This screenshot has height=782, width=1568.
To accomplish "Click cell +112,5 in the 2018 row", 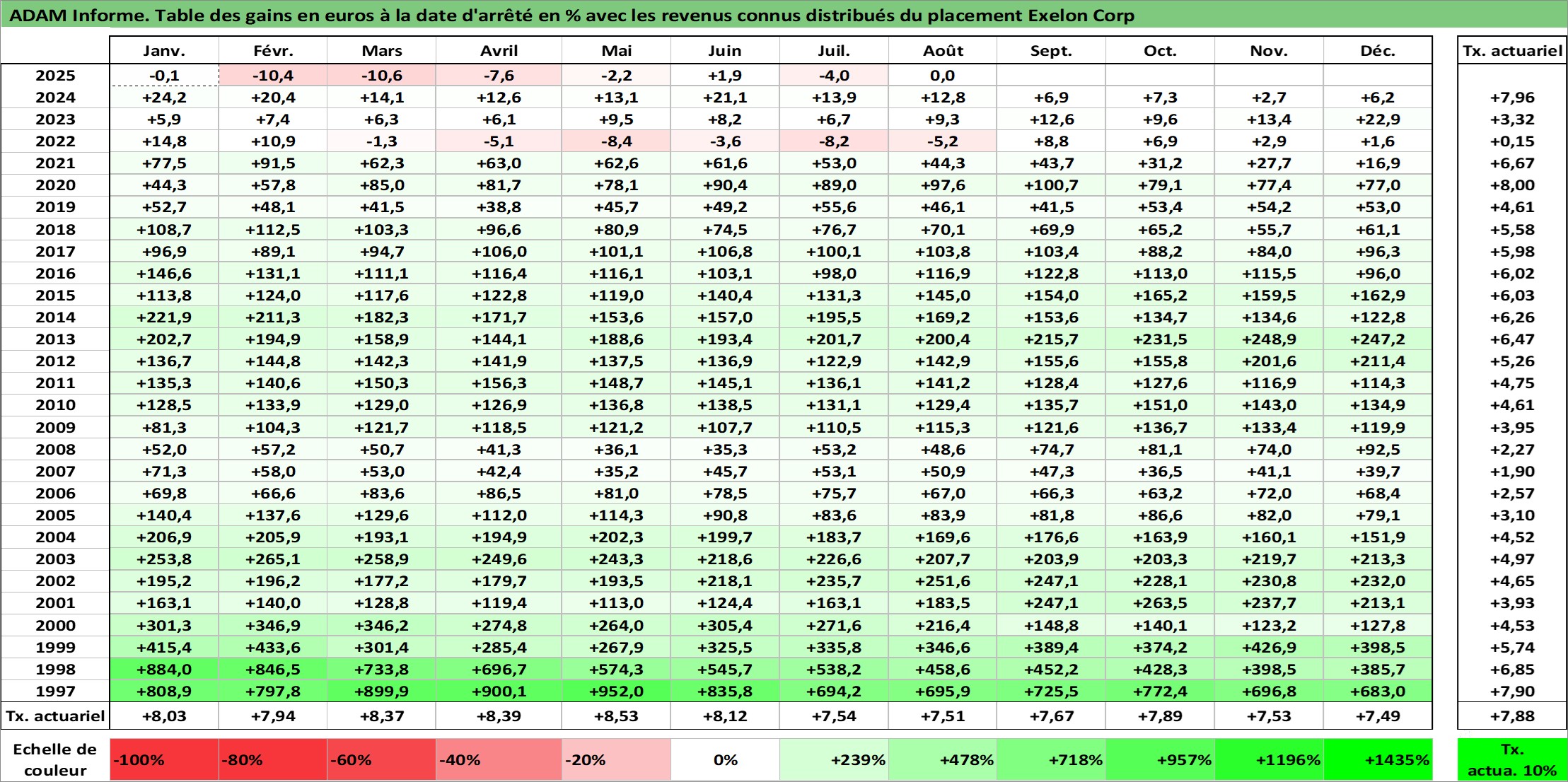I will pos(273,229).
